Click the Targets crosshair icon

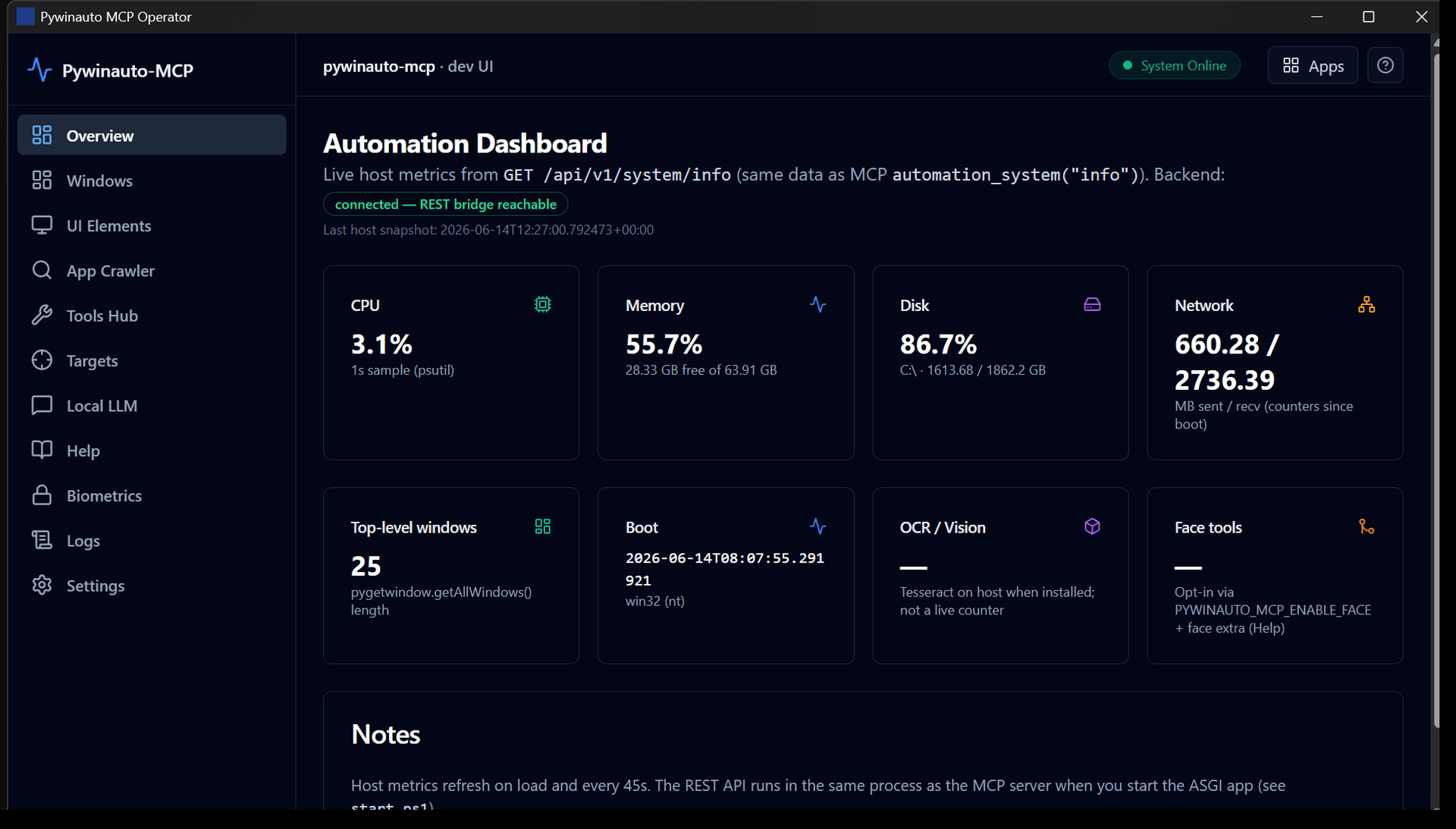pyautogui.click(x=42, y=360)
